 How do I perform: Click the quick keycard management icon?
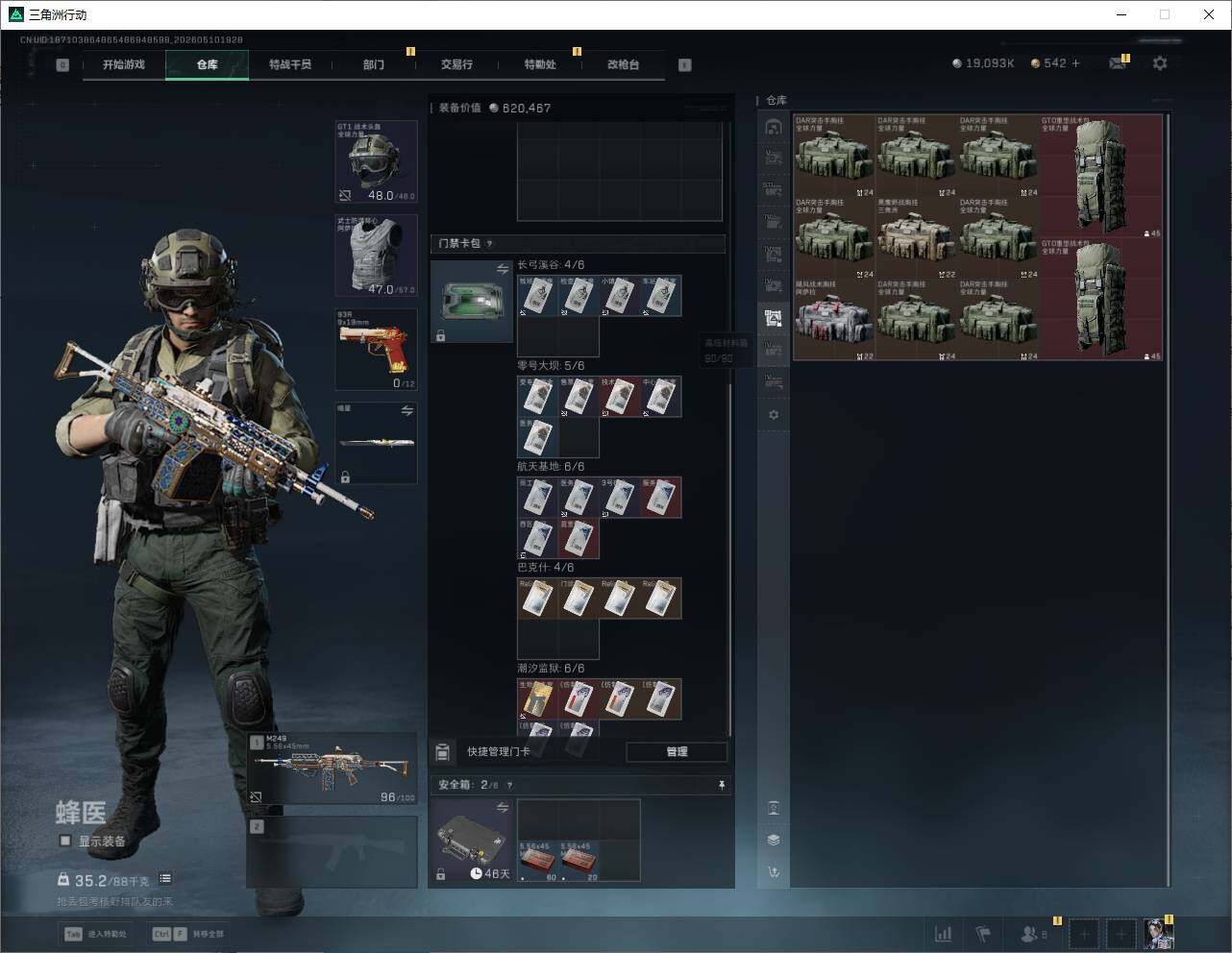443,751
